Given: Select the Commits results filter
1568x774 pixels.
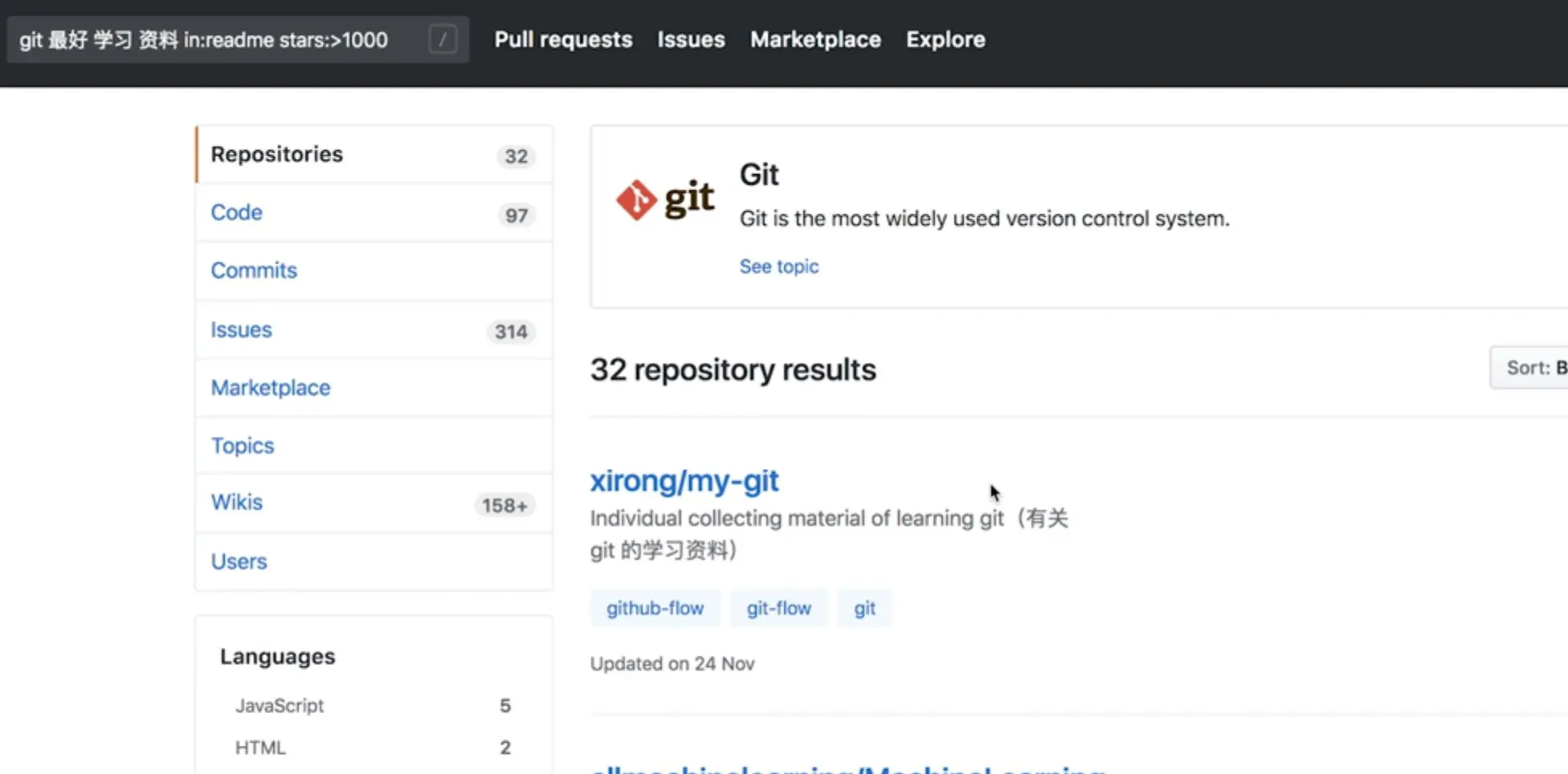Looking at the screenshot, I should 374,271.
